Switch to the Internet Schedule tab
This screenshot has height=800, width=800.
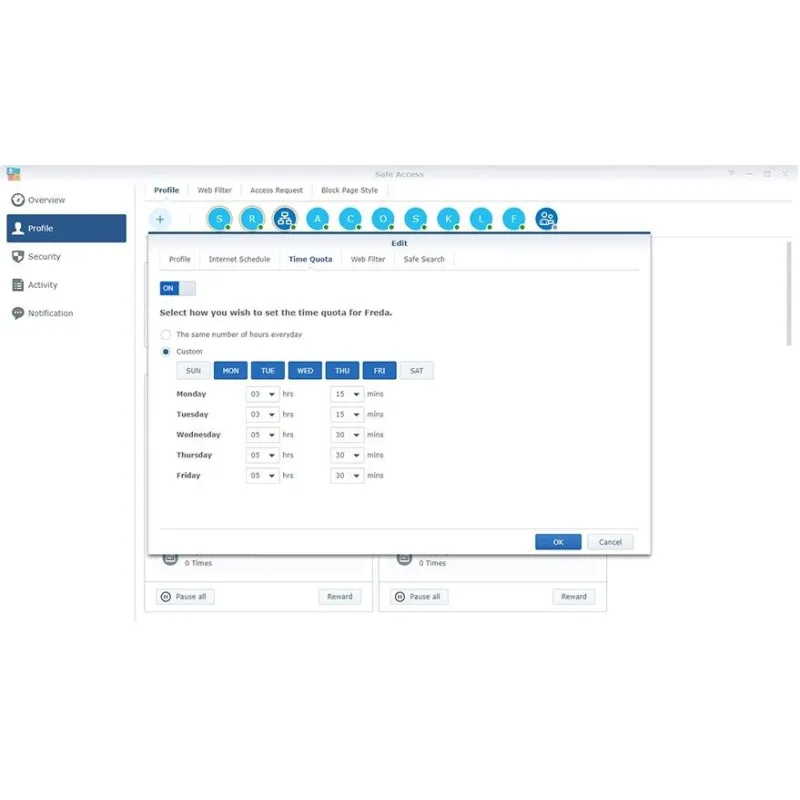coord(239,259)
